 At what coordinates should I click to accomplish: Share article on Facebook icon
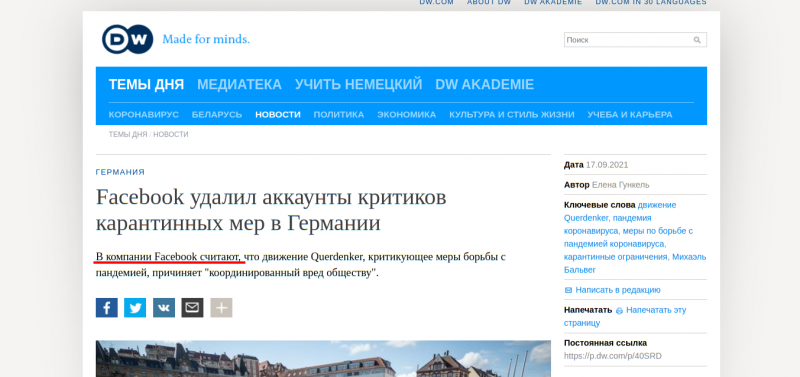point(107,308)
